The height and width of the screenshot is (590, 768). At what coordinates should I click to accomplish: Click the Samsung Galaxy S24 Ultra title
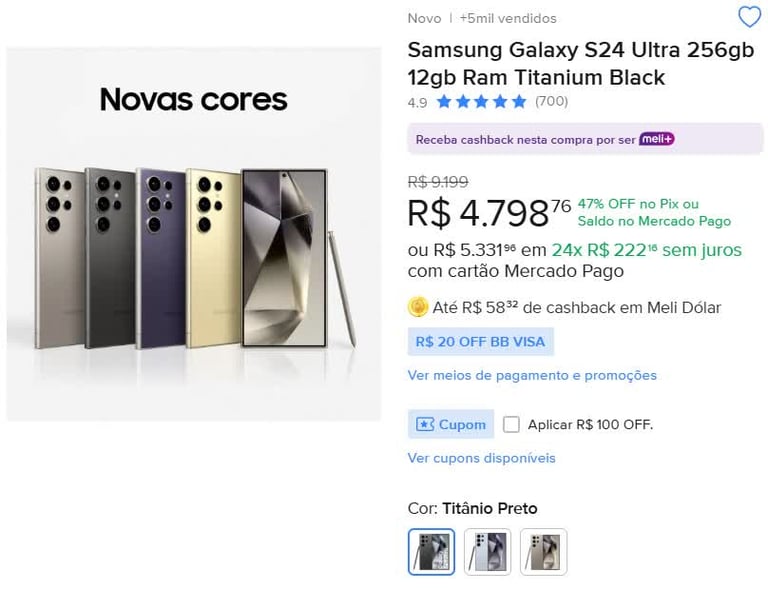(580, 63)
